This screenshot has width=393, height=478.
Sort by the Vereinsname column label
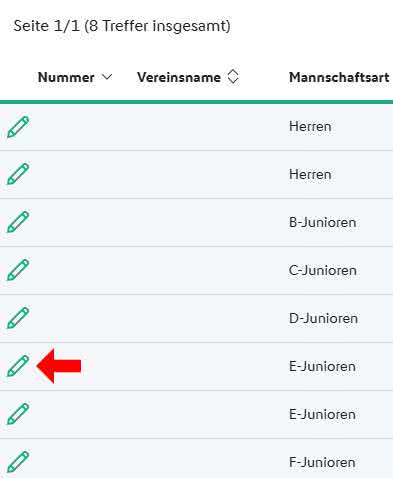pos(179,77)
